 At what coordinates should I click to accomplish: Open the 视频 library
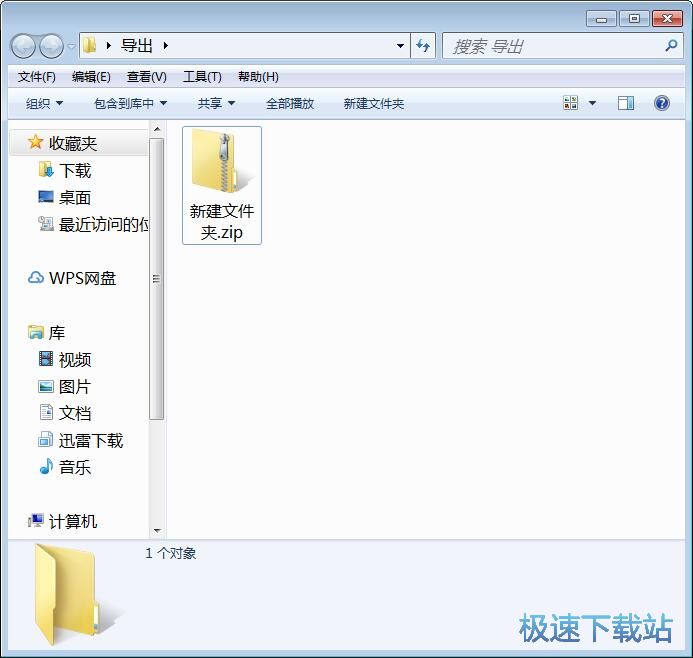point(75,360)
